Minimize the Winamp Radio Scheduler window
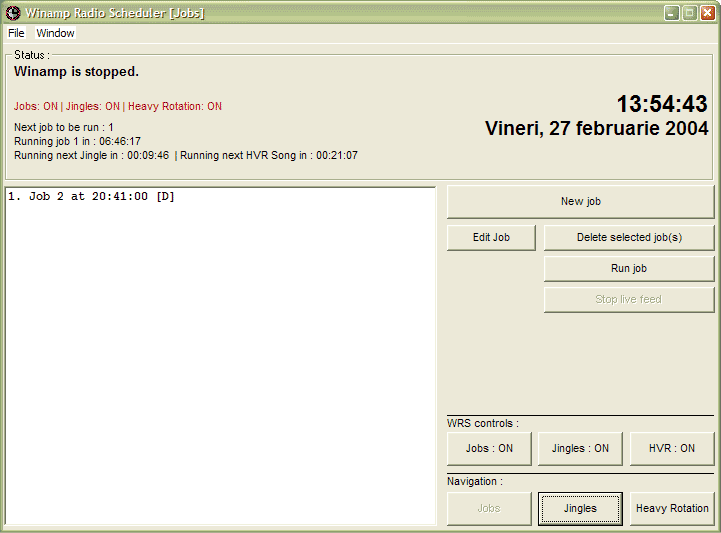Screen dimensions: 721x533 [672, 13]
